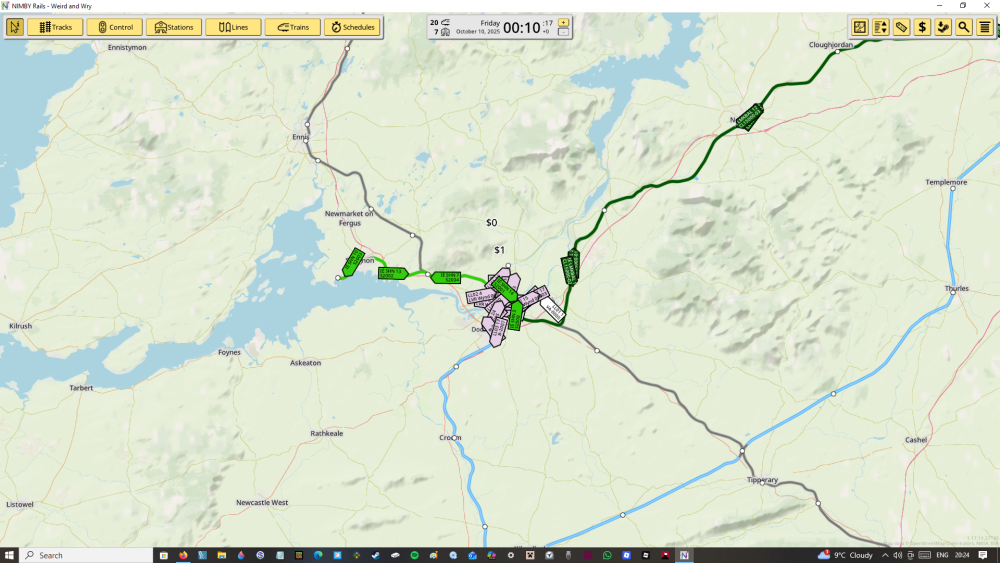
Task: Click the price tag icon
Action: click(x=901, y=27)
